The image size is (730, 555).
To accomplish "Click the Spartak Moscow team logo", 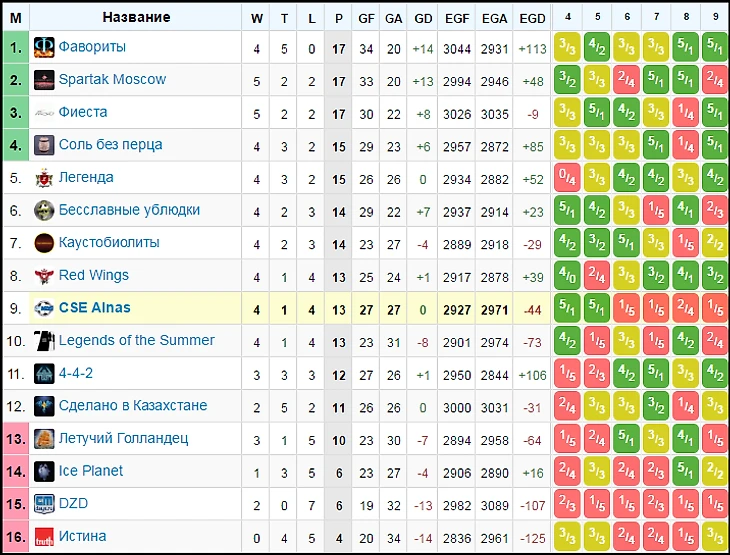I will click(x=44, y=80).
